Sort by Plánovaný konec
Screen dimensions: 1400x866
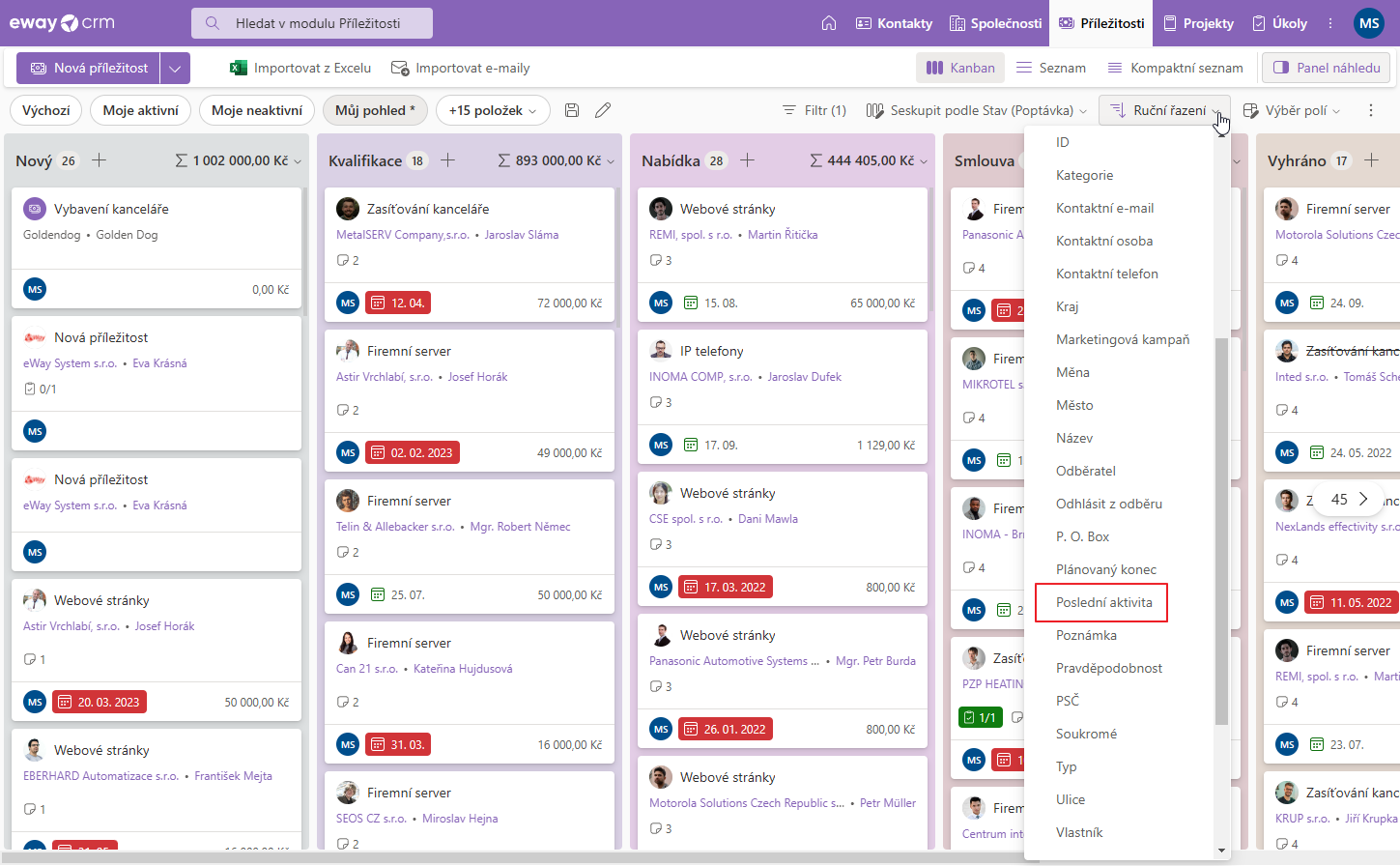click(1119, 569)
